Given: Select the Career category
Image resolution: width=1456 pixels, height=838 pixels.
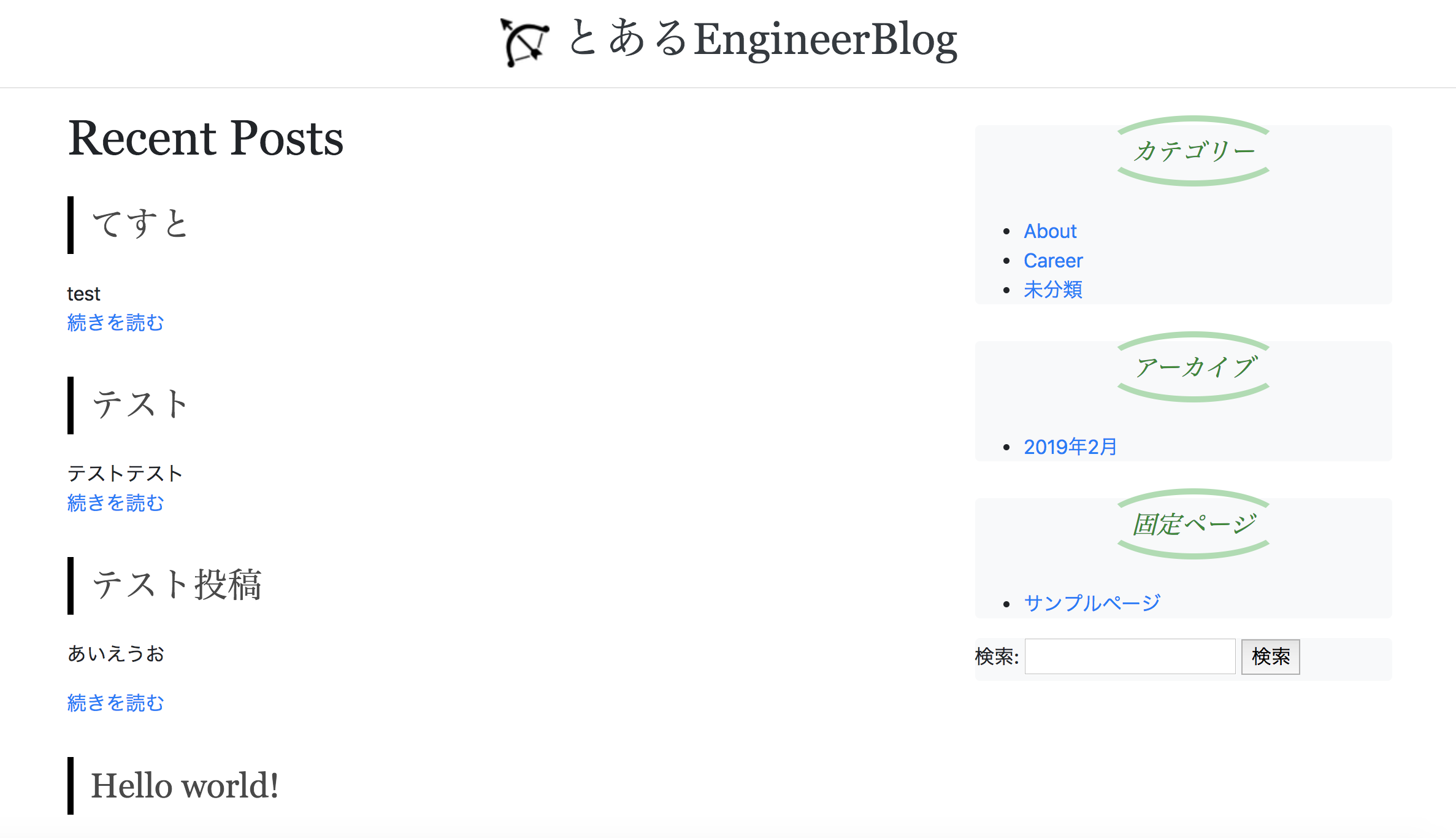Looking at the screenshot, I should point(1053,261).
